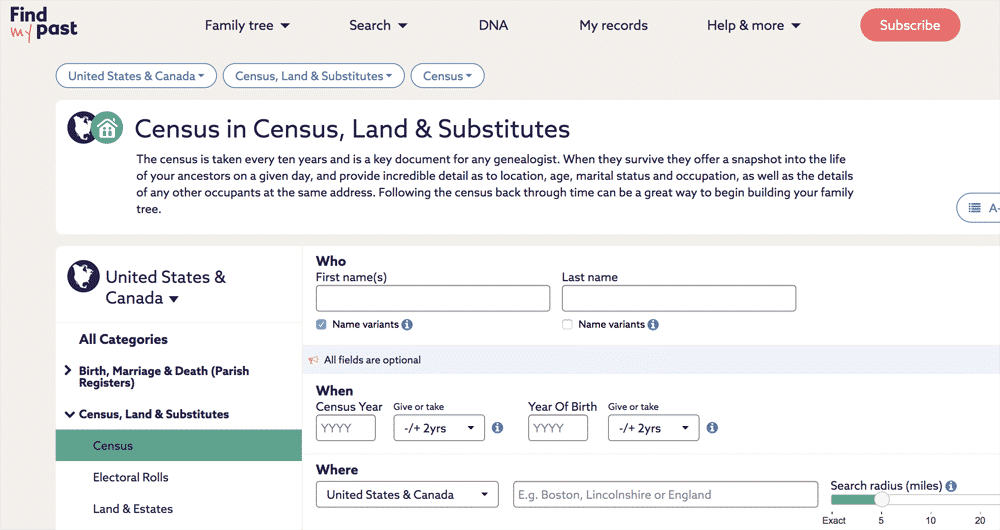1000x530 pixels.
Task: Select All Categories in sidebar
Action: tap(123, 339)
